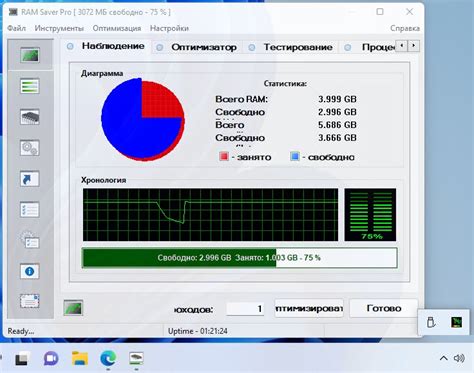This screenshot has height=373, width=474.
Task: Select the memory monitor chart sidebar icon
Action: 30,55
